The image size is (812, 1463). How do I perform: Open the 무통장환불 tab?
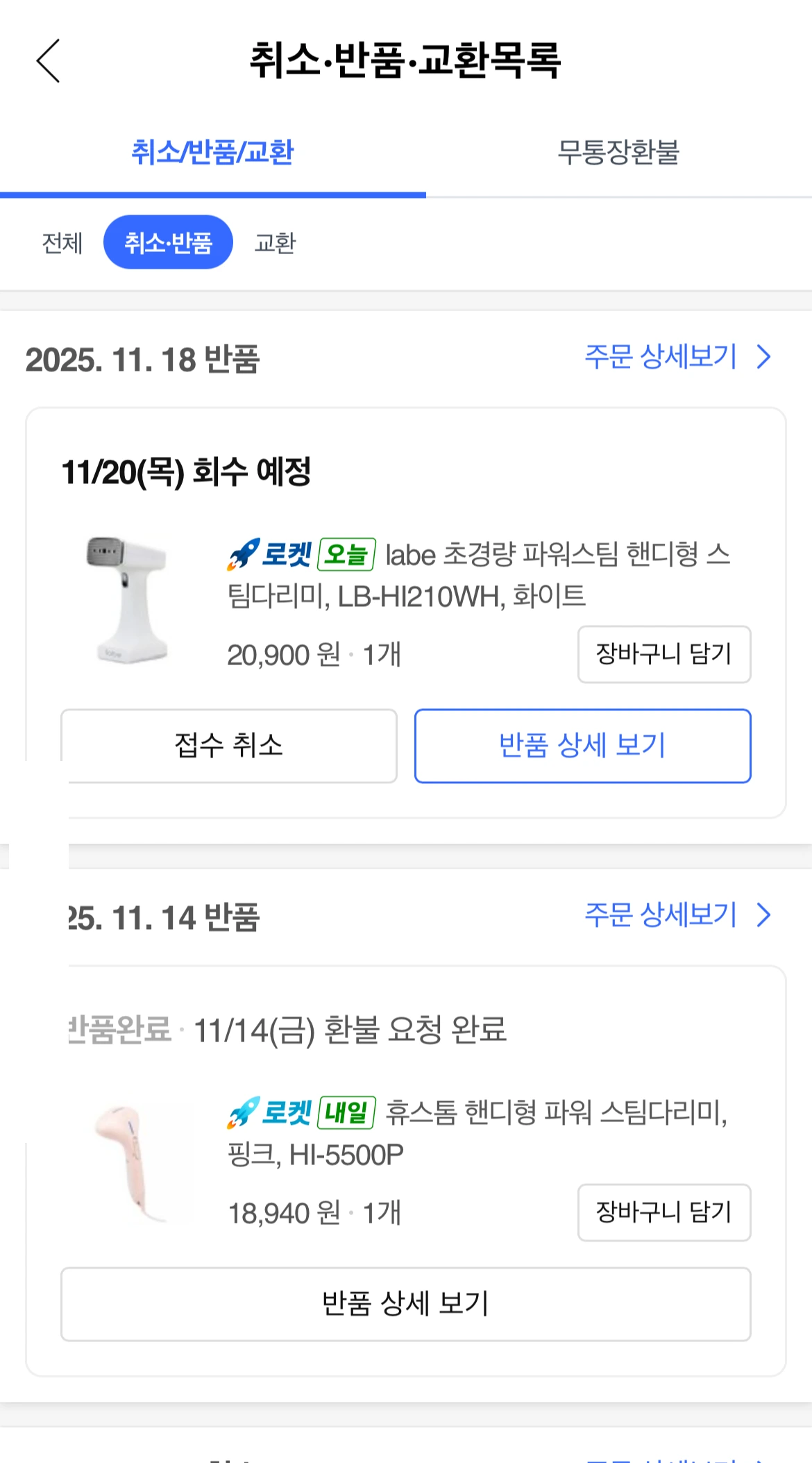618,153
